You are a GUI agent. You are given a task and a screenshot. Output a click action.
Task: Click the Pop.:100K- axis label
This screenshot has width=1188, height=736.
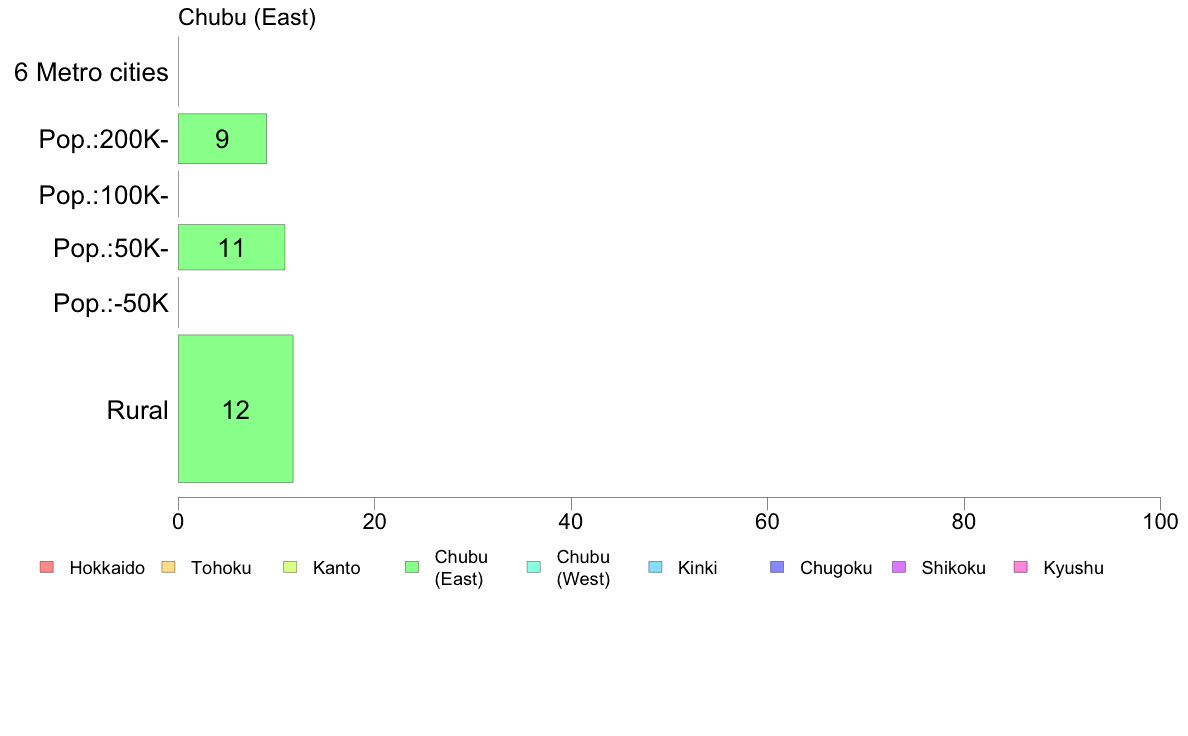click(104, 195)
